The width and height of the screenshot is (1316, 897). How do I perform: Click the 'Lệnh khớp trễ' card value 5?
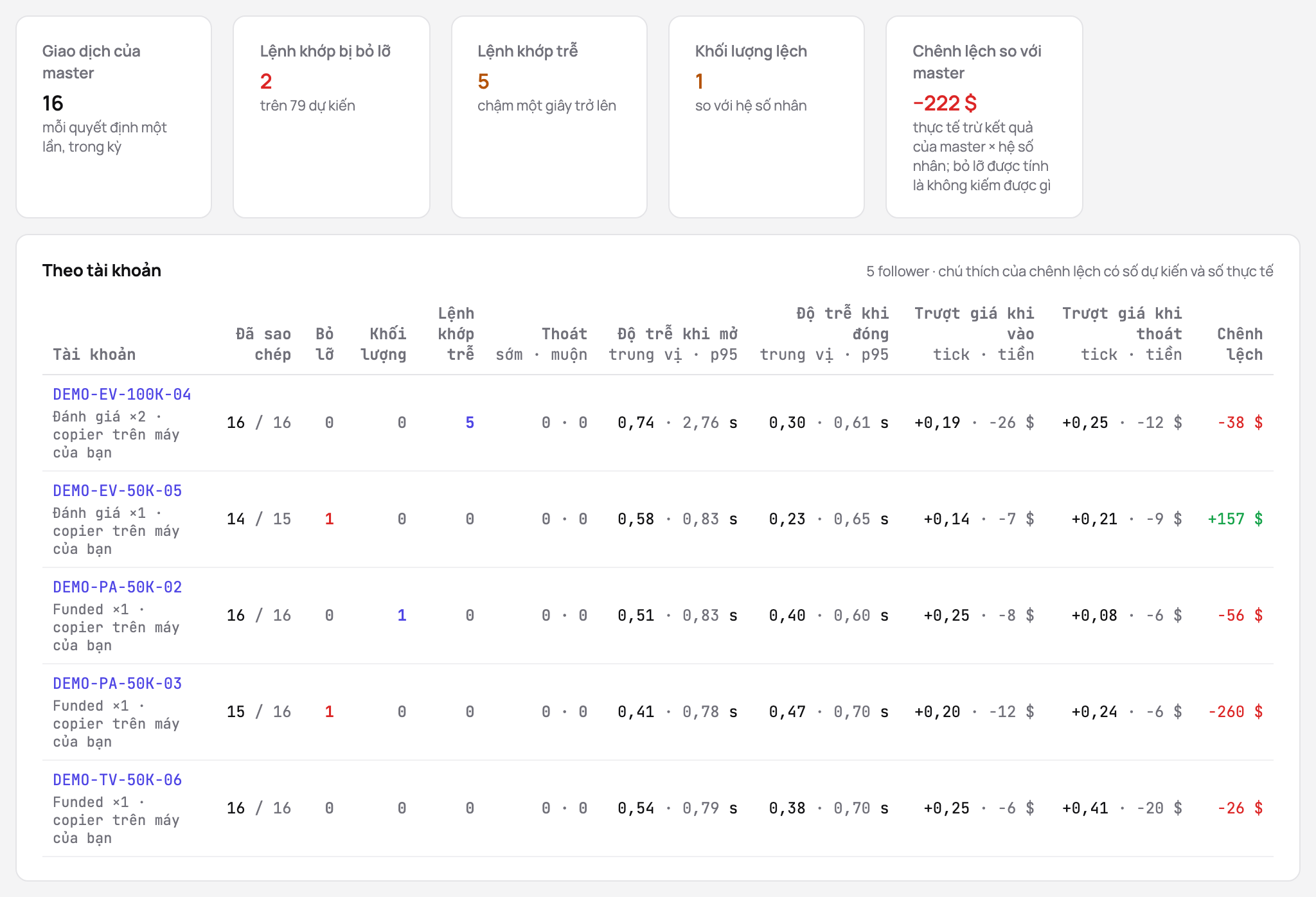(483, 82)
